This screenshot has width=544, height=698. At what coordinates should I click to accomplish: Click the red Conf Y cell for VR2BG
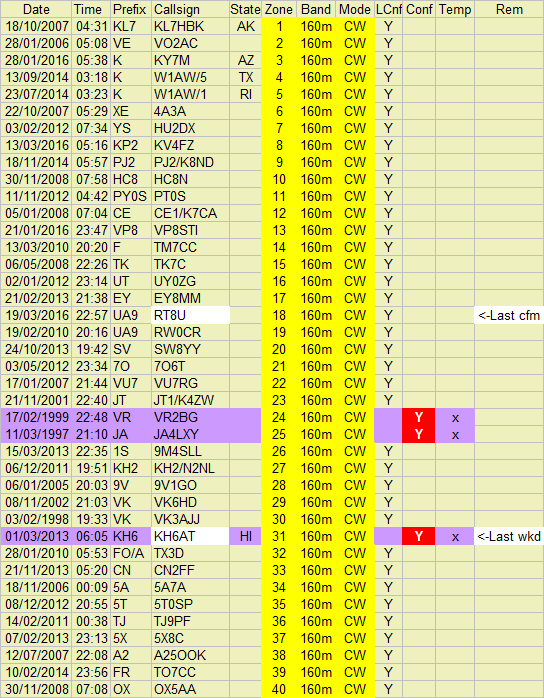(x=418, y=417)
